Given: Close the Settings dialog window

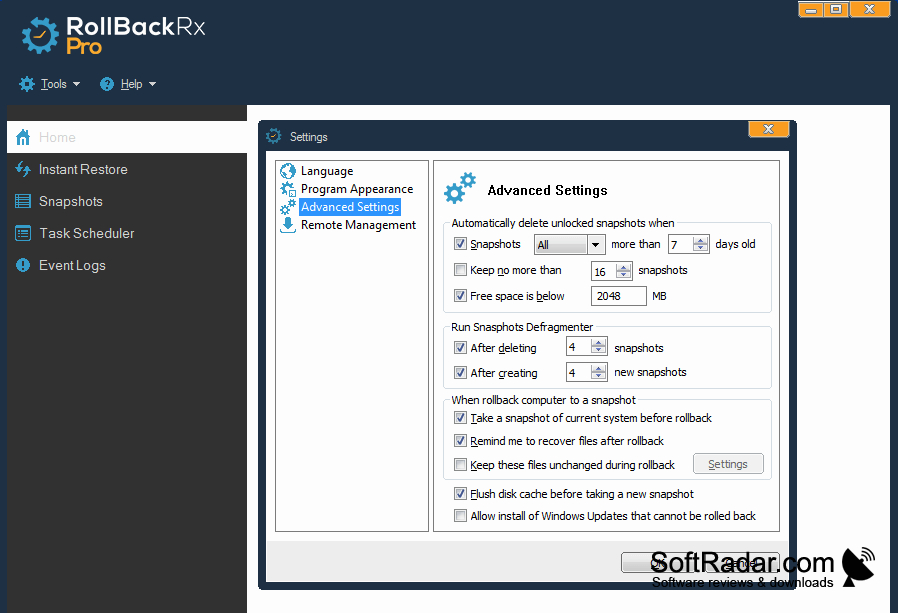Looking at the screenshot, I should click(x=769, y=129).
